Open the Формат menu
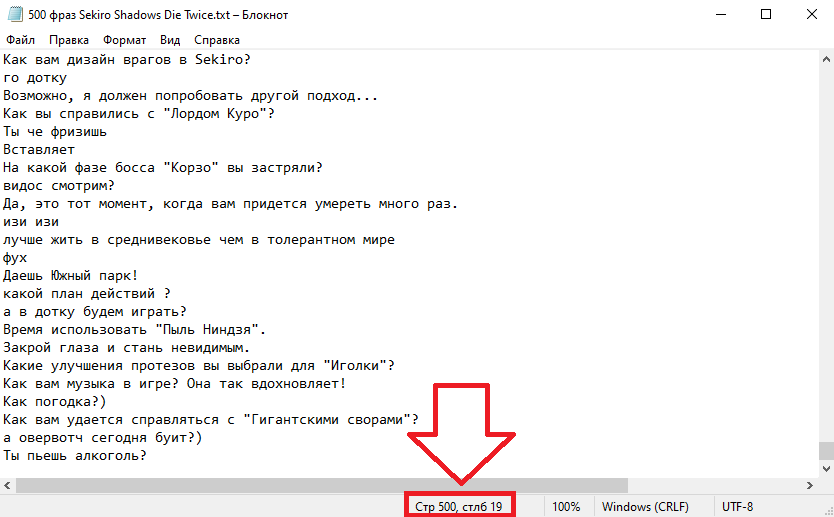Viewport: 834px width, 517px height. click(124, 40)
